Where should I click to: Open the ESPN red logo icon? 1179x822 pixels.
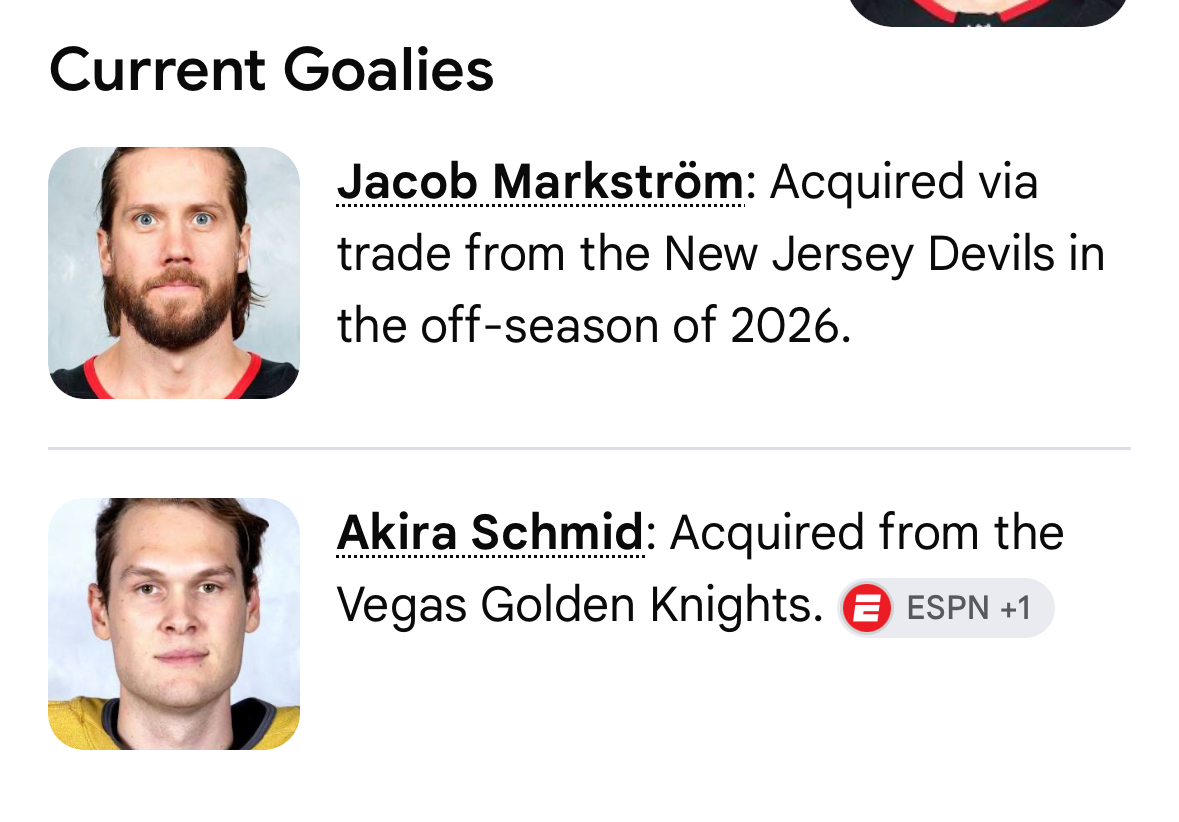(x=866, y=608)
